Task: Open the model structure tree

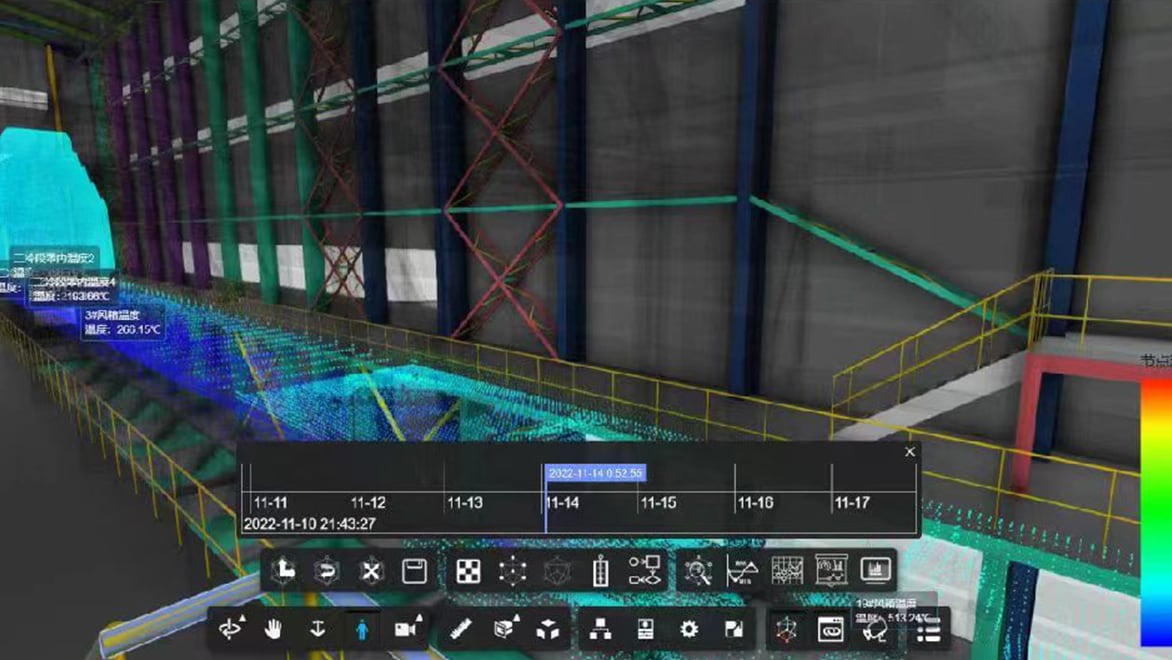Action: [600, 629]
